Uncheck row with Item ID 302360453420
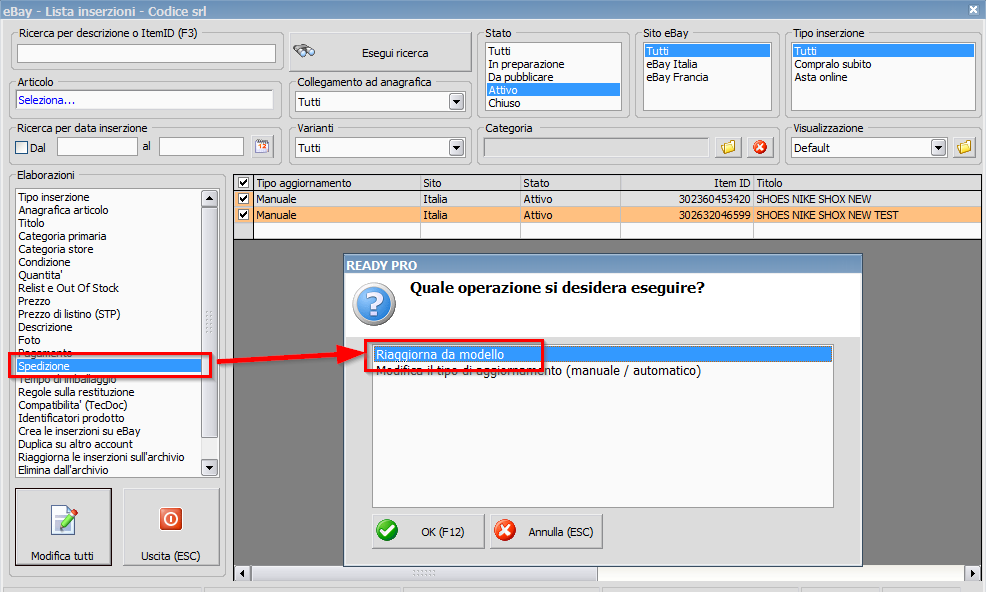The image size is (986, 592). pyautogui.click(x=243, y=199)
